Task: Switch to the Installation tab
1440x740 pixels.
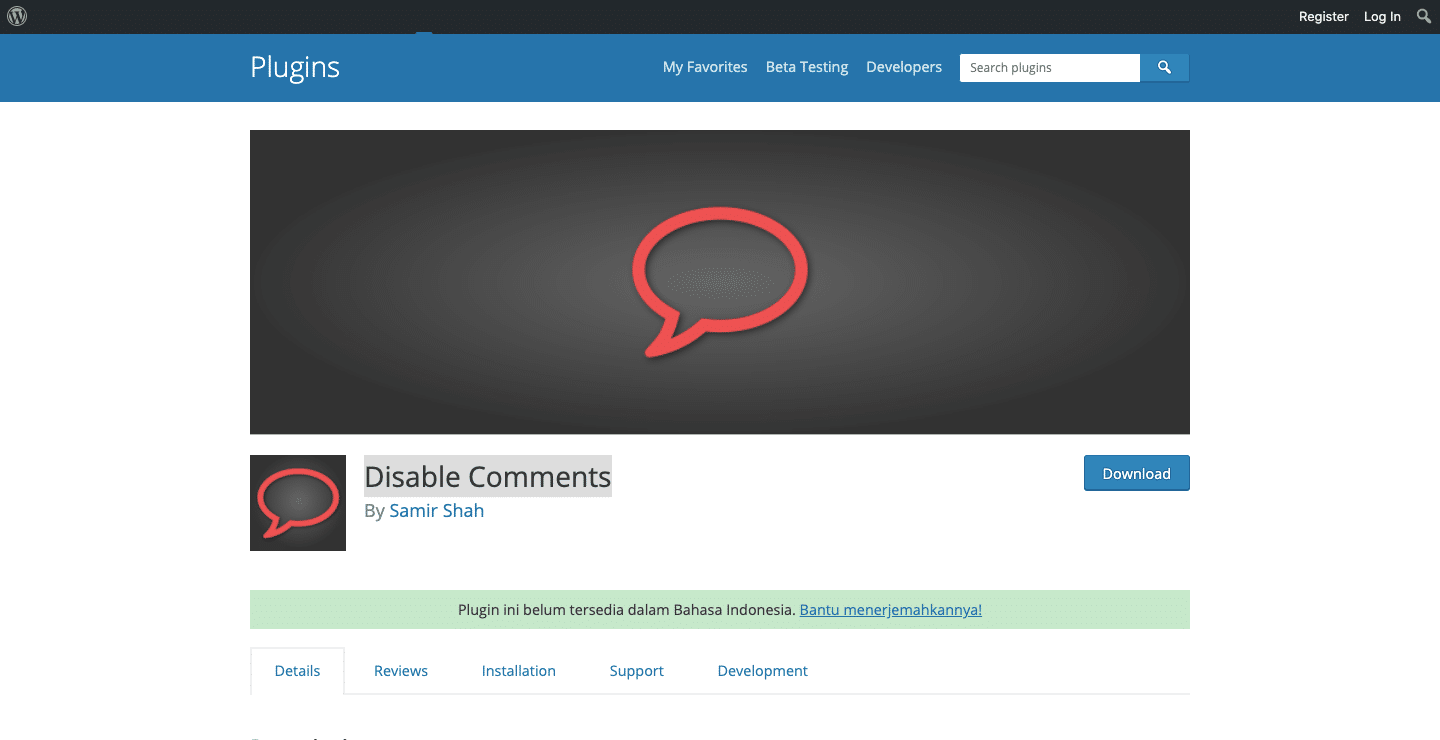Action: 519,671
